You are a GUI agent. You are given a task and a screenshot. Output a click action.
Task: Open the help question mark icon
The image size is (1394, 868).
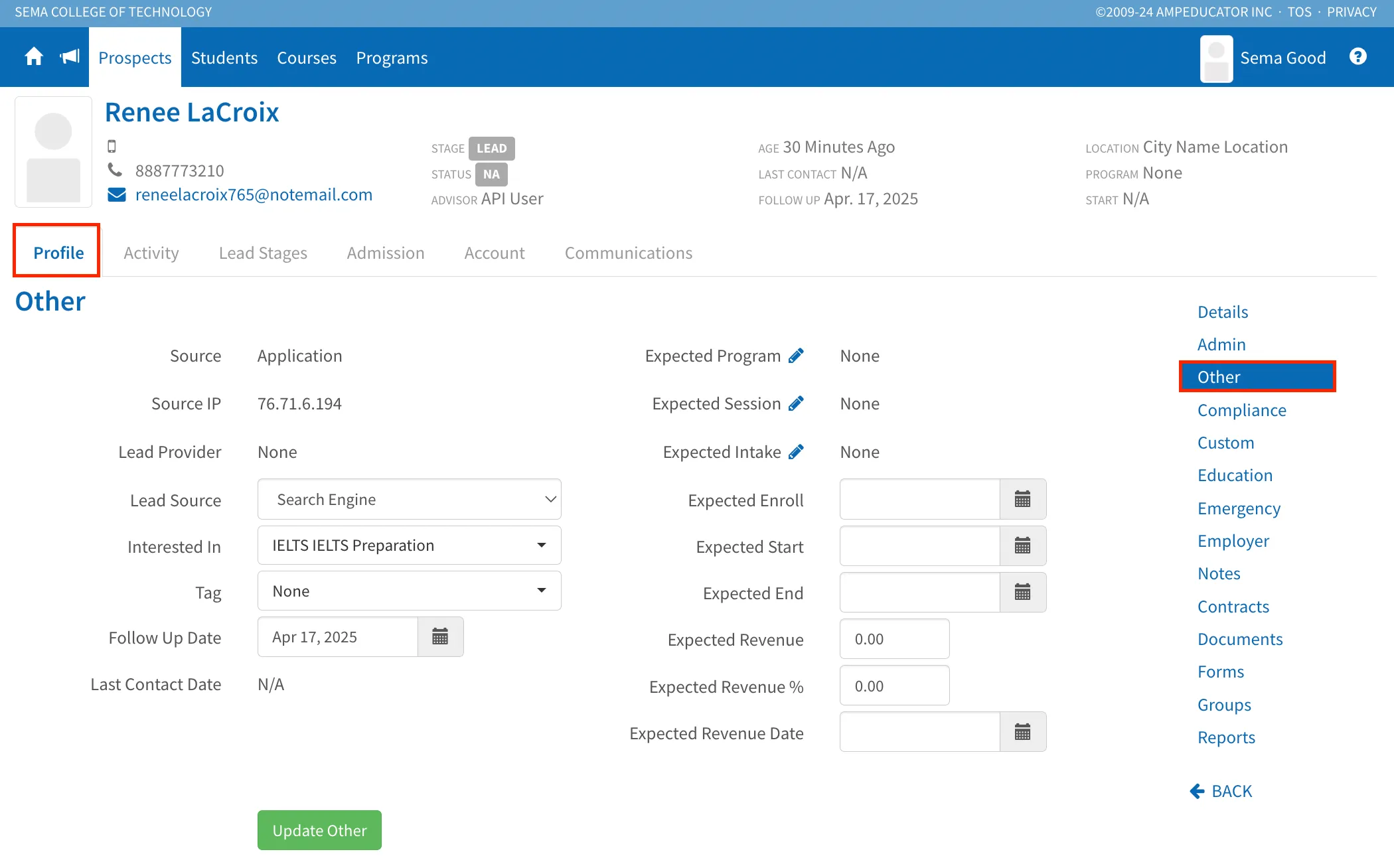tap(1358, 57)
